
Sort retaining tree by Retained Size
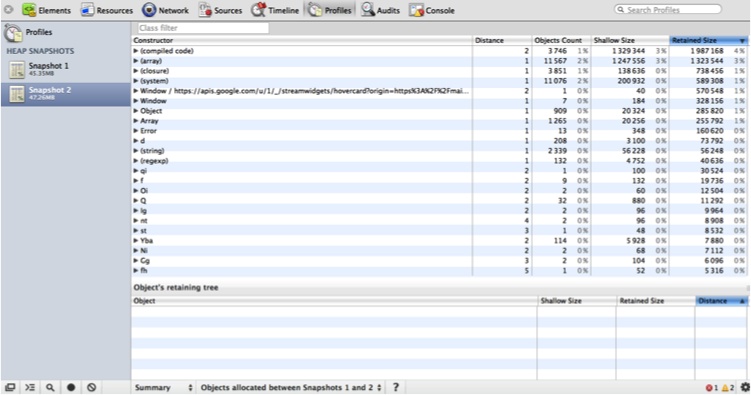point(655,301)
